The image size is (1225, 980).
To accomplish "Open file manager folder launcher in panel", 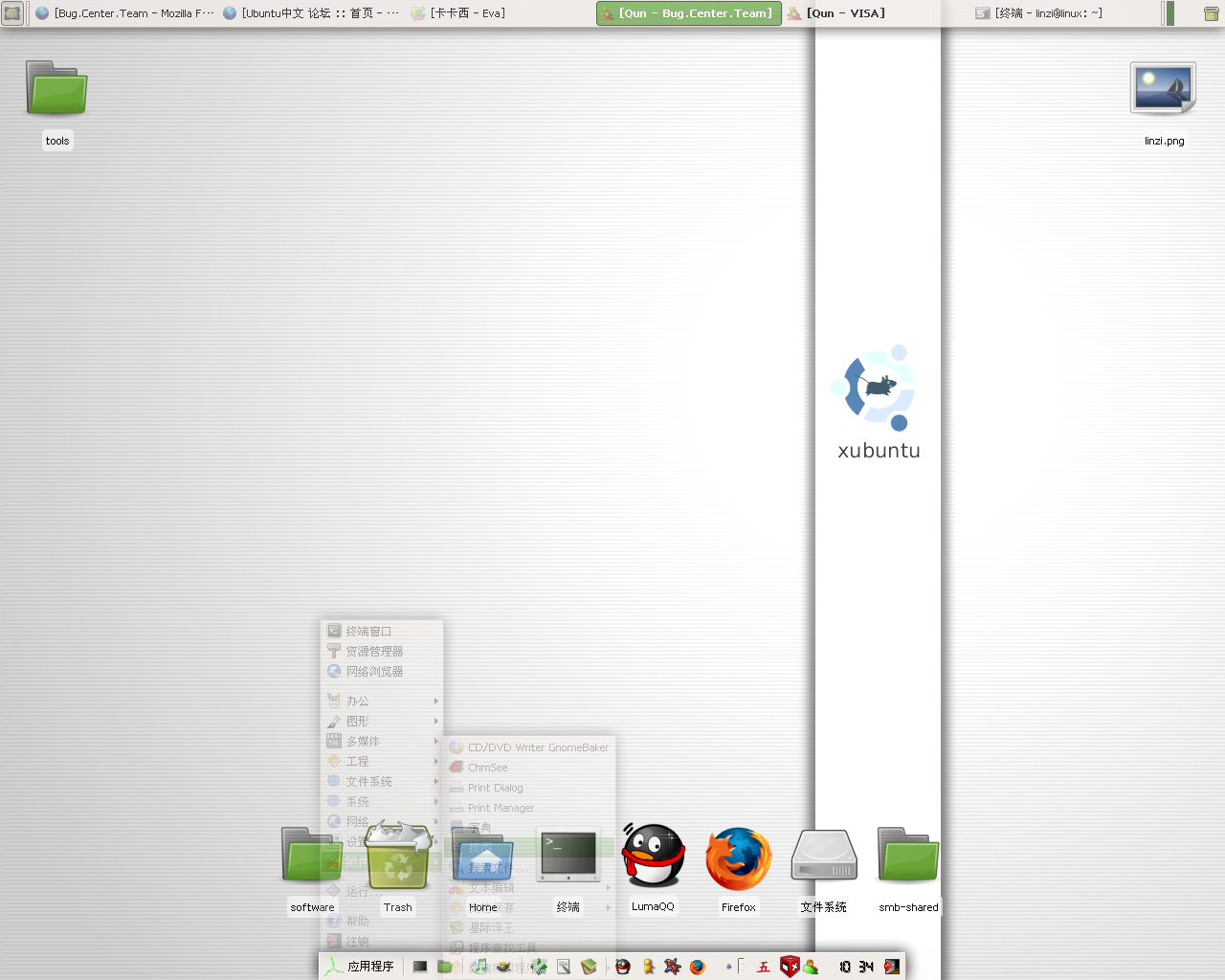I will [445, 967].
